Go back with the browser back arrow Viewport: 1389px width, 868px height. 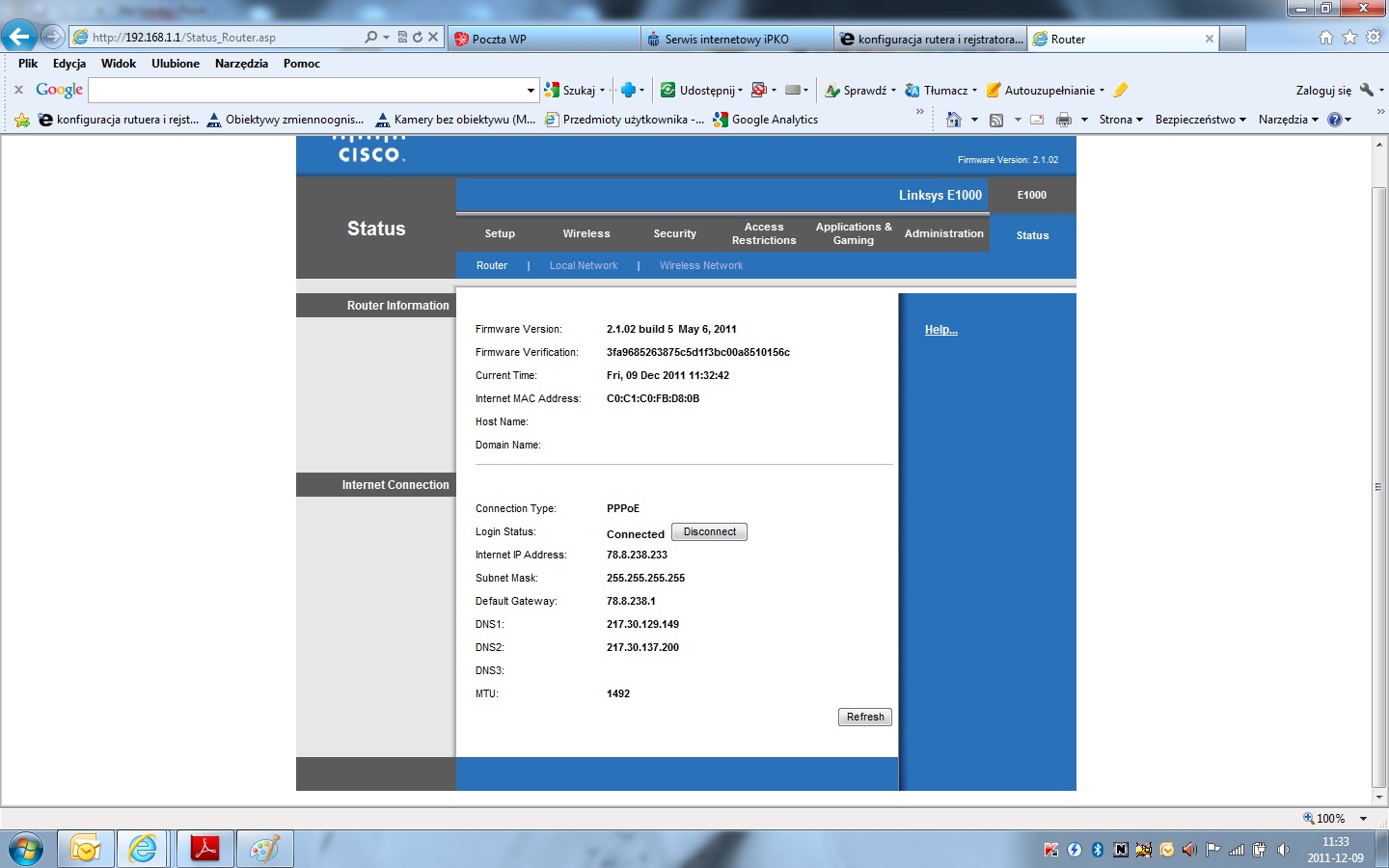point(18,38)
